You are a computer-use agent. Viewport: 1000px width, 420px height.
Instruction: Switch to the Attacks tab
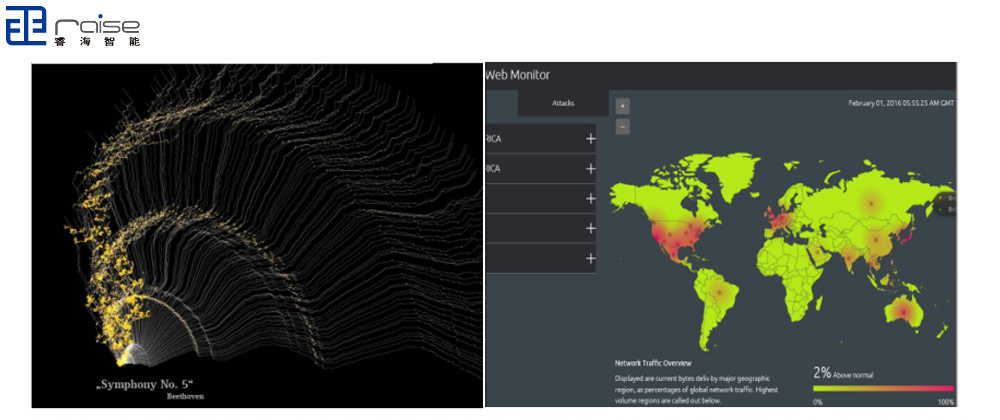tap(562, 103)
